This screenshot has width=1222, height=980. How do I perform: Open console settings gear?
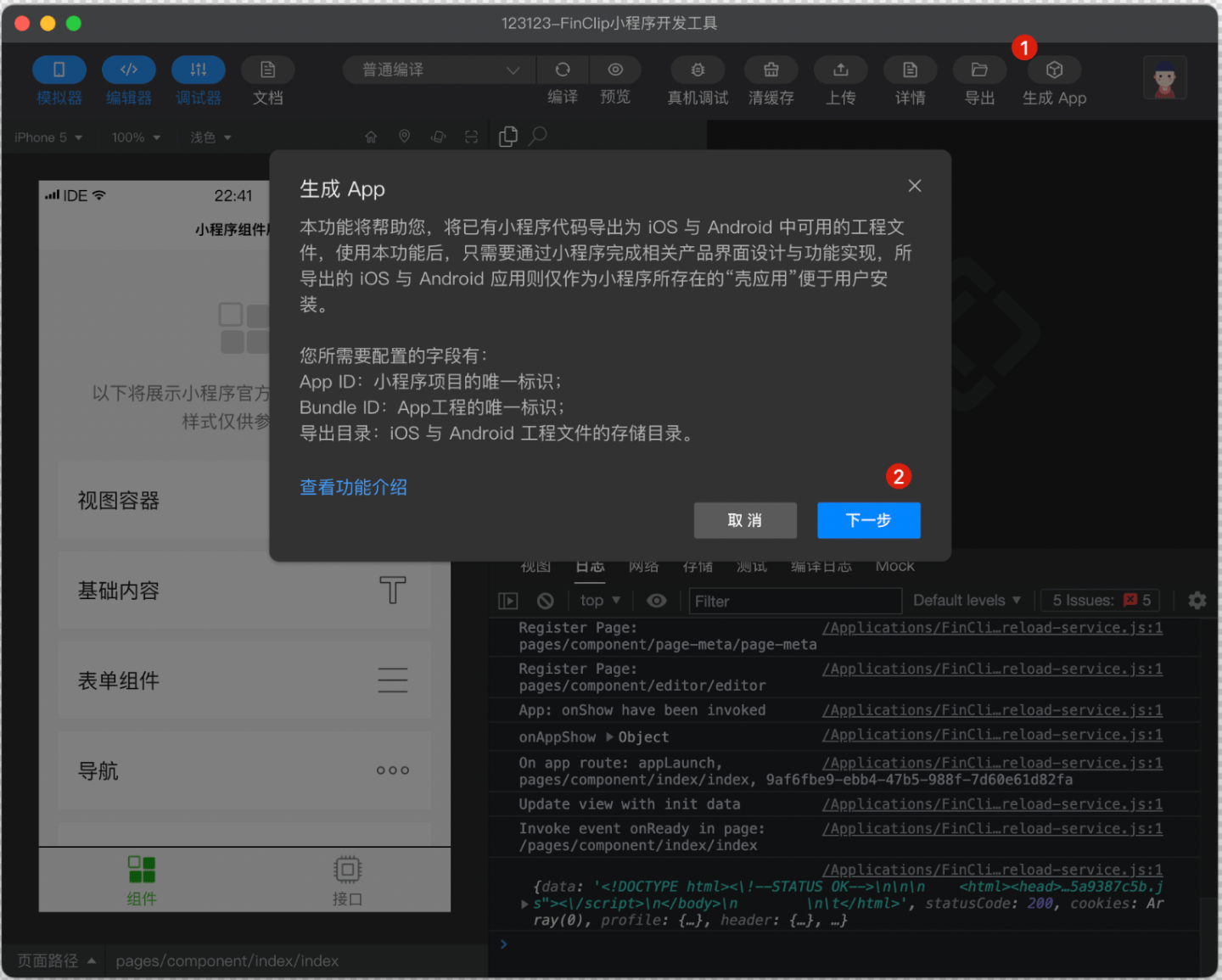click(x=1197, y=600)
